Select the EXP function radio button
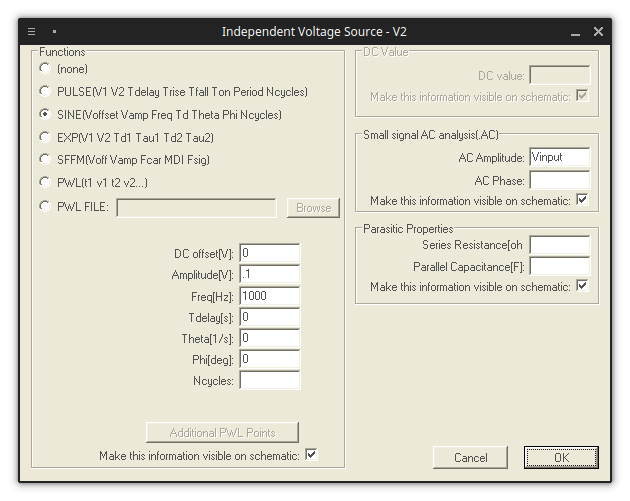Viewport: 630px width, 501px height. (x=45, y=137)
